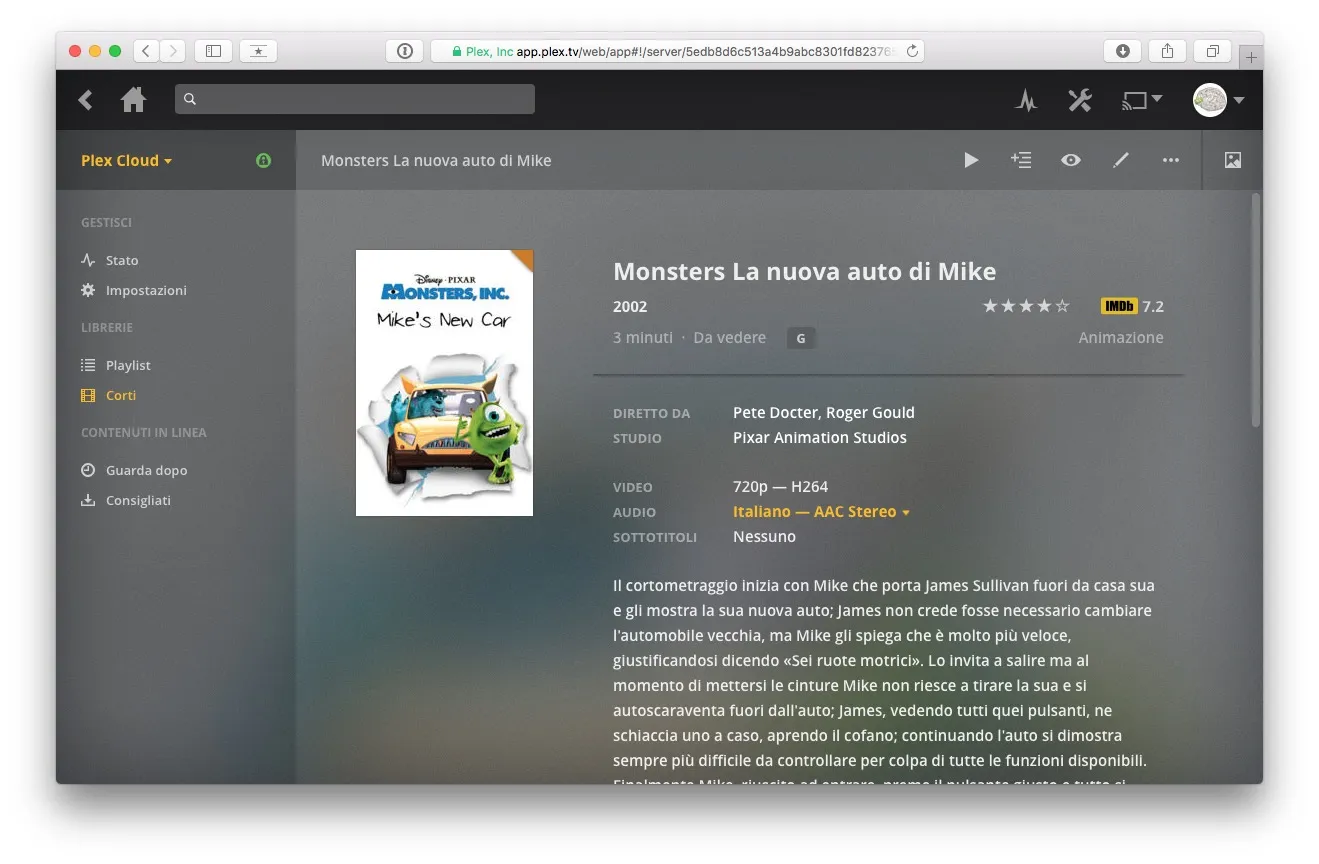The width and height of the screenshot is (1319, 864).
Task: Go forward with Safari forward button
Action: 173,51
